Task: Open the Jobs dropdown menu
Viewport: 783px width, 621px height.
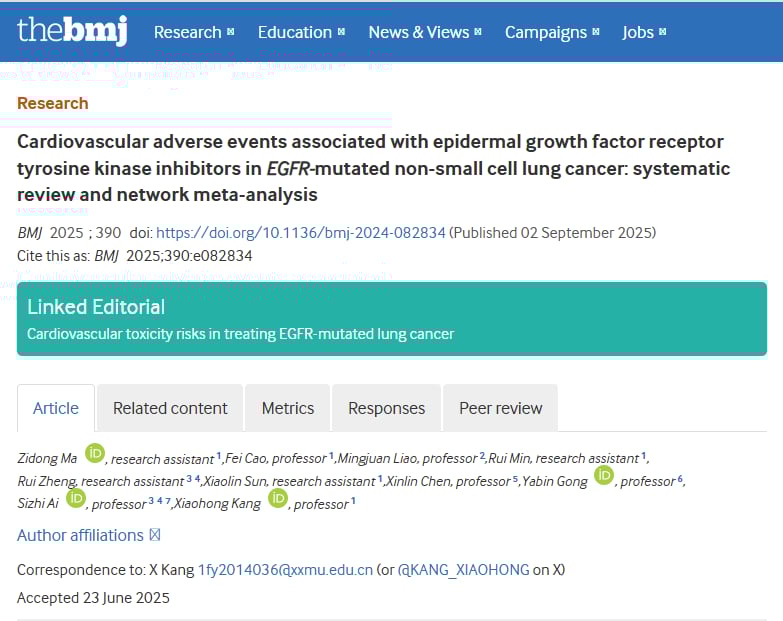Action: 644,32
